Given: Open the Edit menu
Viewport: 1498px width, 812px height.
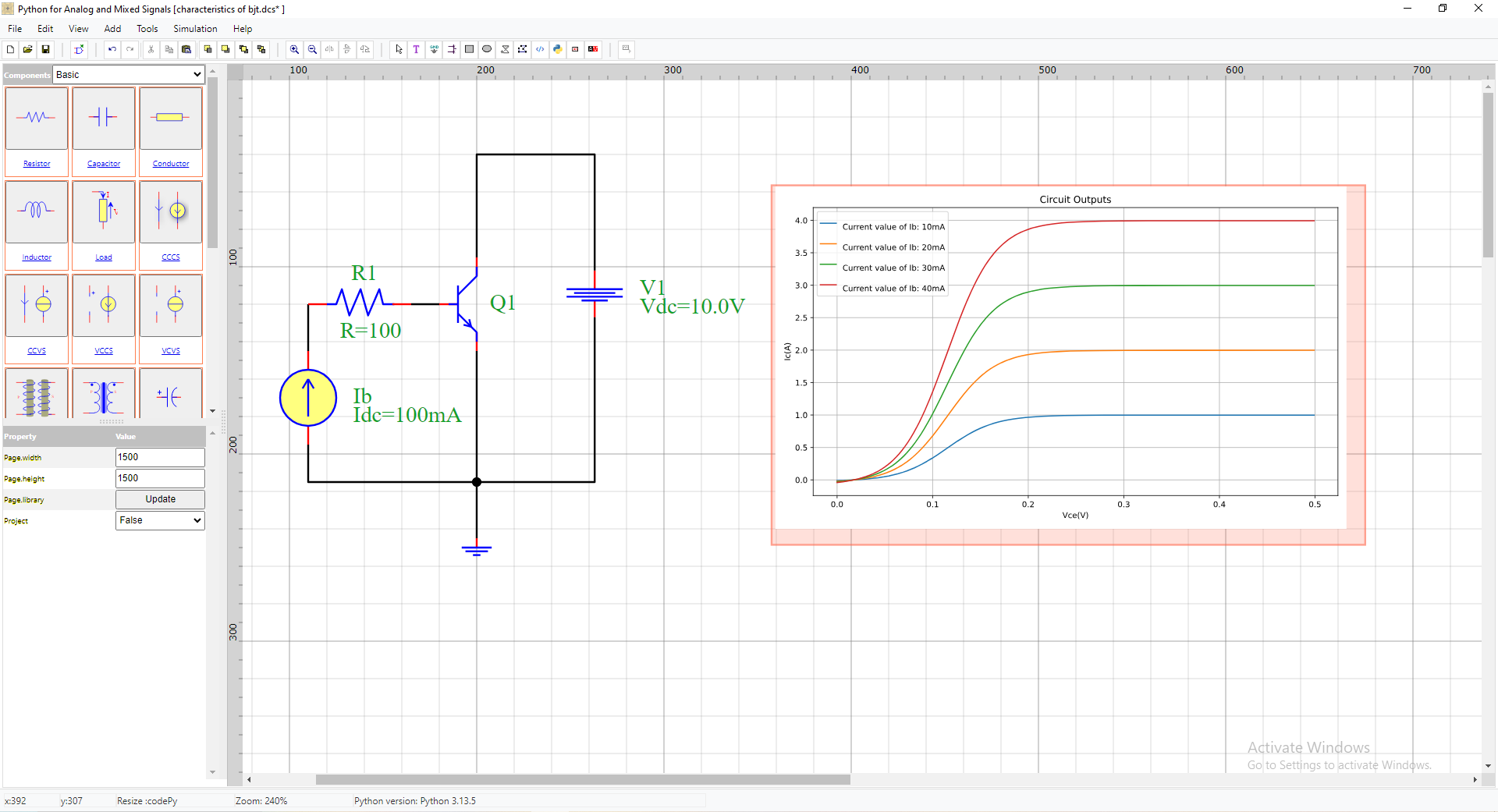Looking at the screenshot, I should [x=45, y=29].
